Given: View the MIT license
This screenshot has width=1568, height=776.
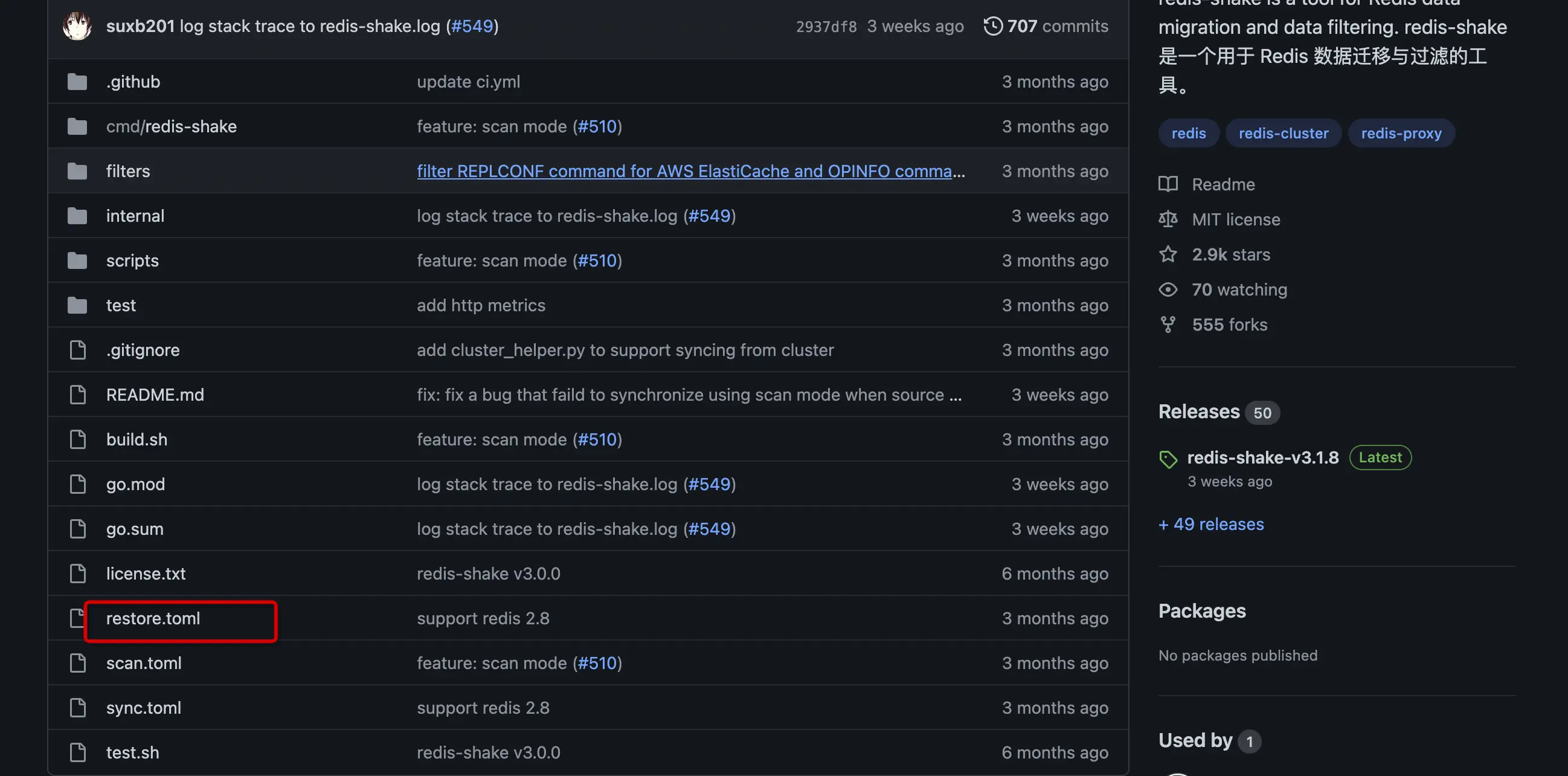Looking at the screenshot, I should (1236, 219).
